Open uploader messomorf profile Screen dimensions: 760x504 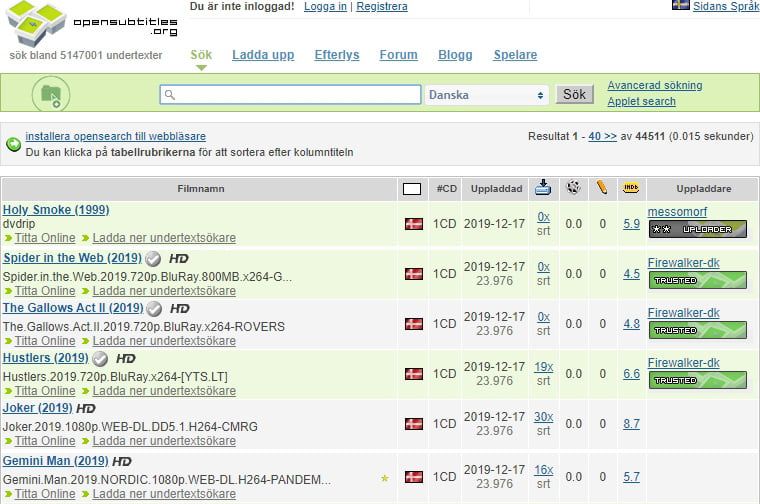coord(677,212)
